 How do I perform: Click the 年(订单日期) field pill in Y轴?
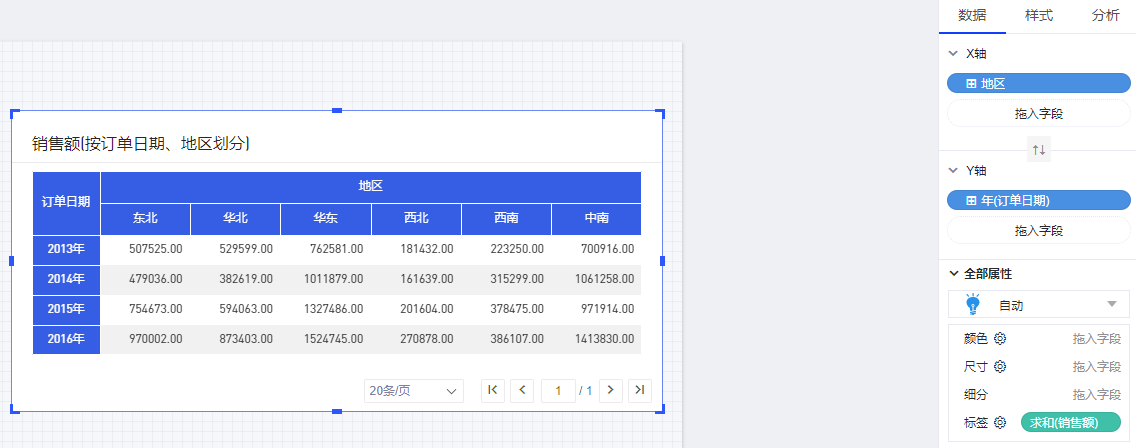[1038, 200]
